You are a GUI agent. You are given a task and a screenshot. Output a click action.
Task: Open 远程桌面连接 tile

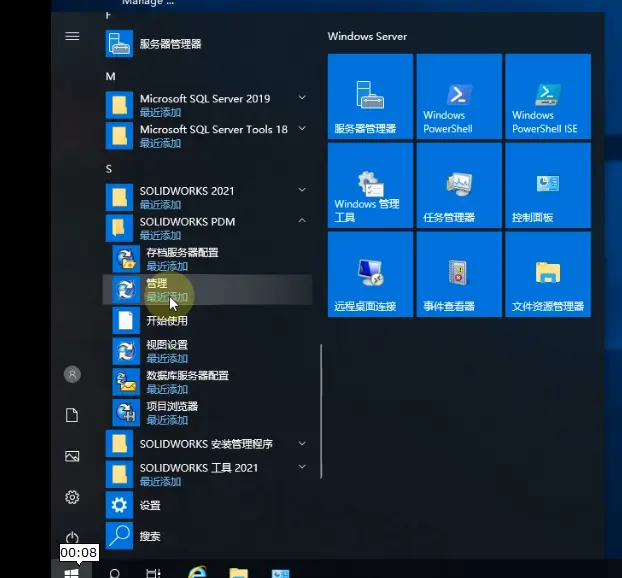point(370,274)
